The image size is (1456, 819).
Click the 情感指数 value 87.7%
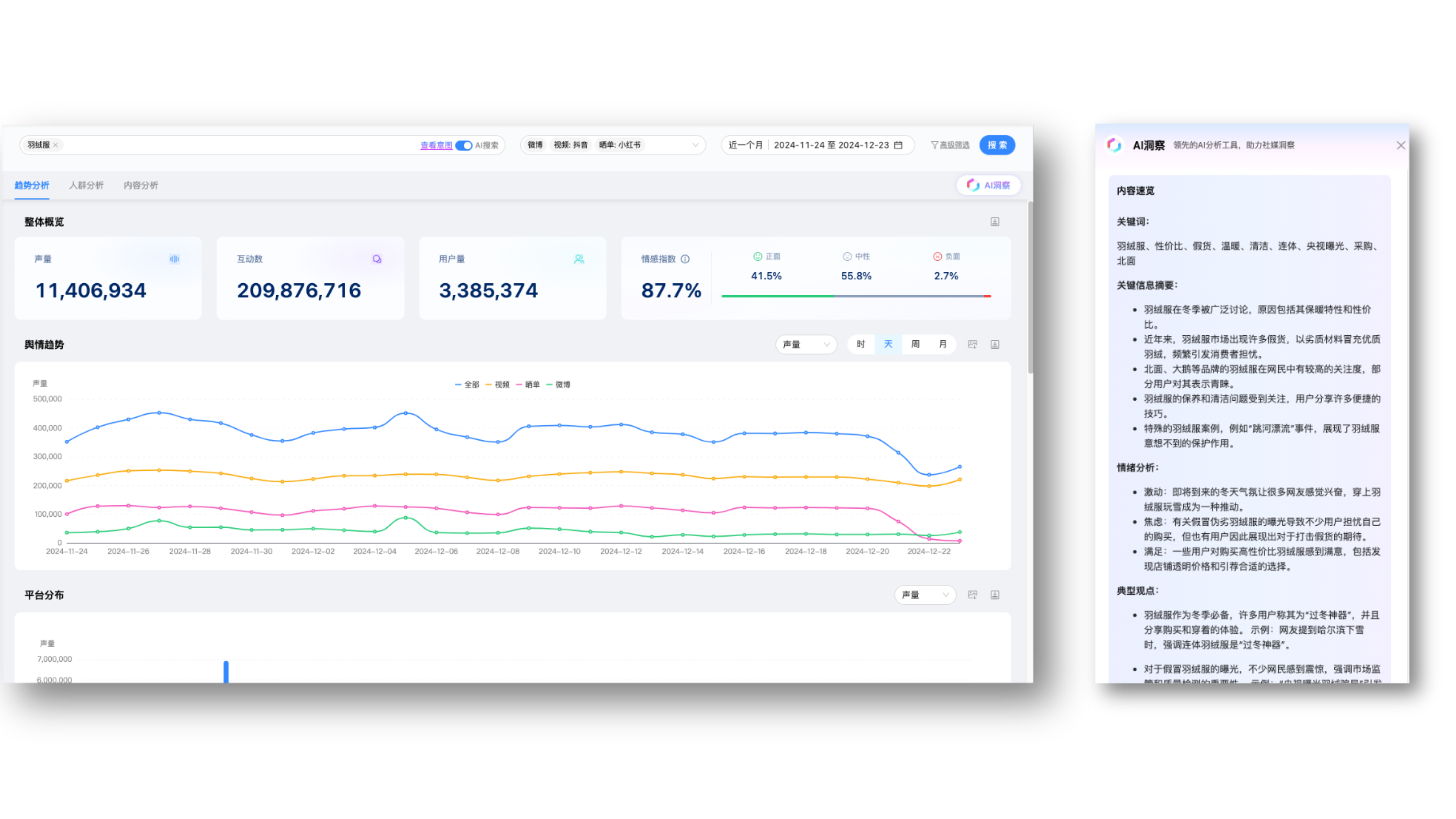point(671,290)
